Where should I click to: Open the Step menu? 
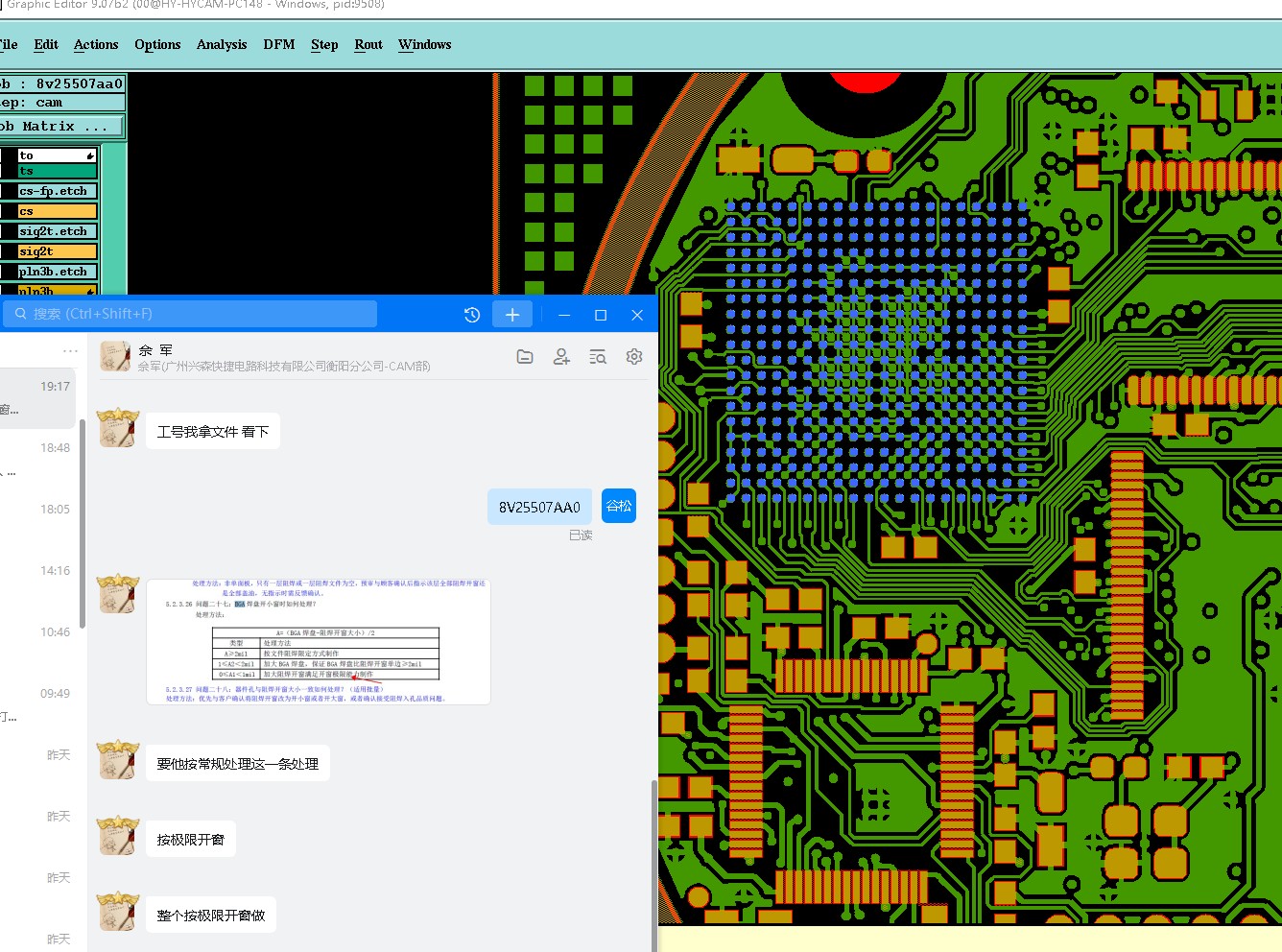tap(324, 44)
